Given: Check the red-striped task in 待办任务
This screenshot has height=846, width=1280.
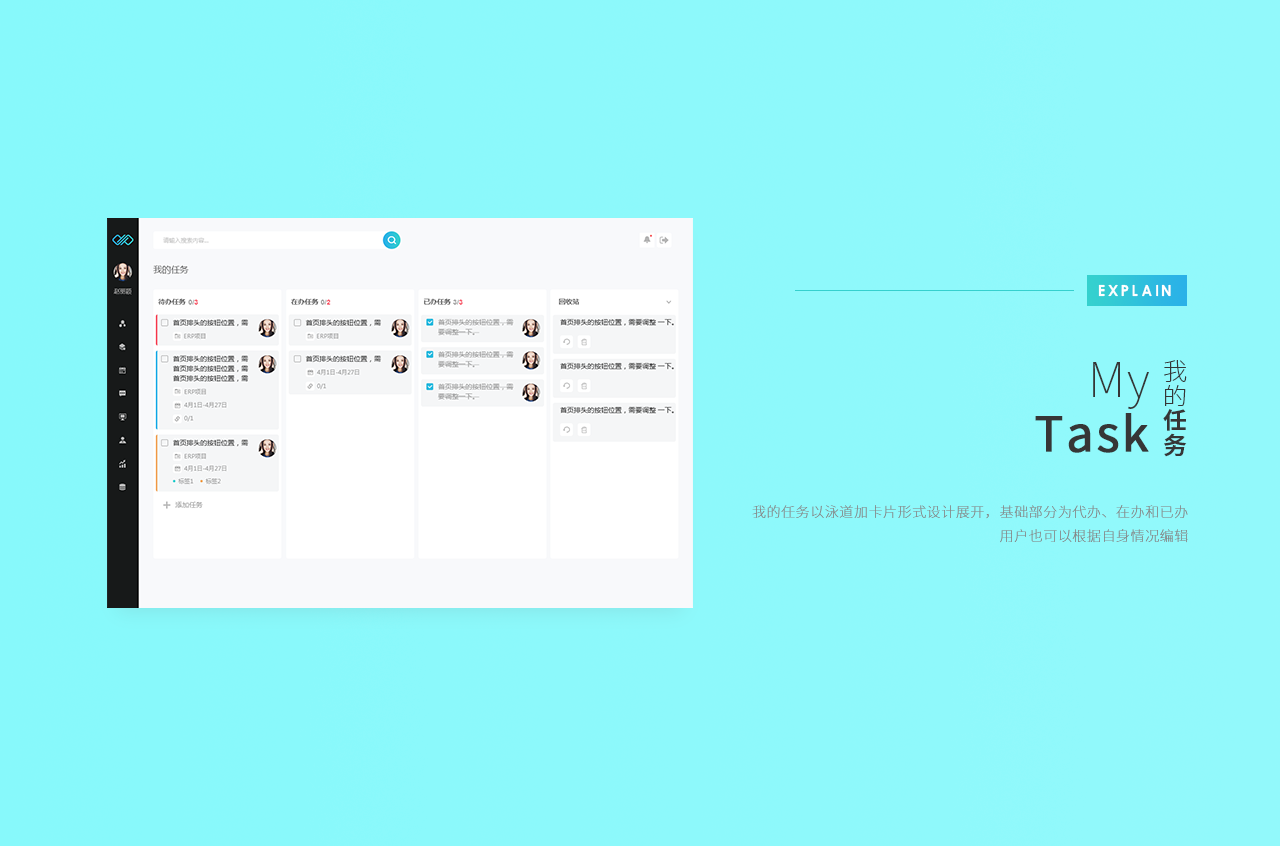Looking at the screenshot, I should (165, 323).
